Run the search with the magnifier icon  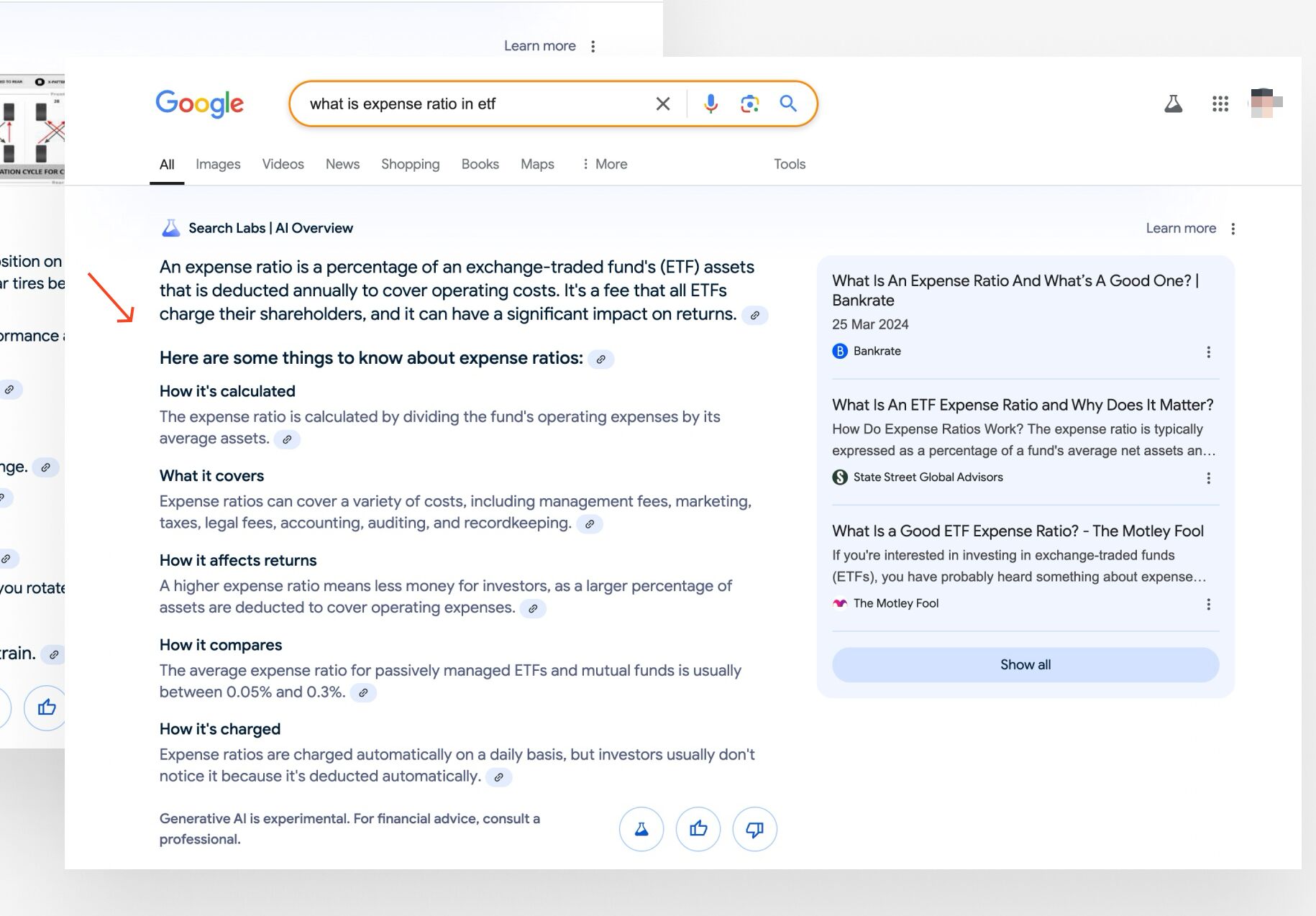click(x=788, y=104)
